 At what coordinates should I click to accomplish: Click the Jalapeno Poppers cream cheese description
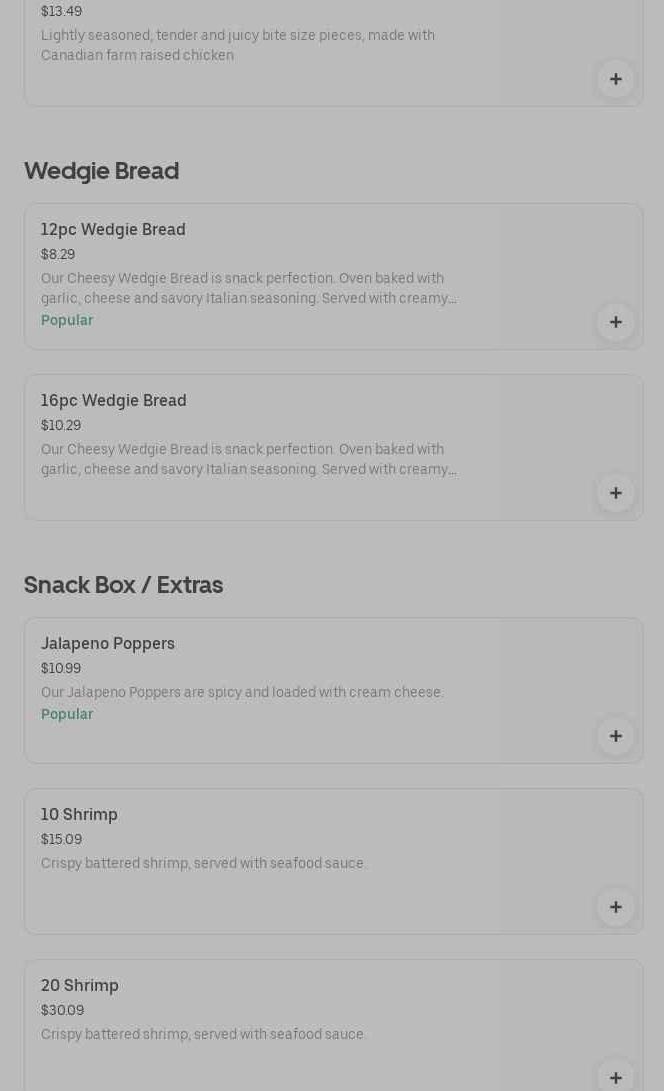[x=242, y=693]
